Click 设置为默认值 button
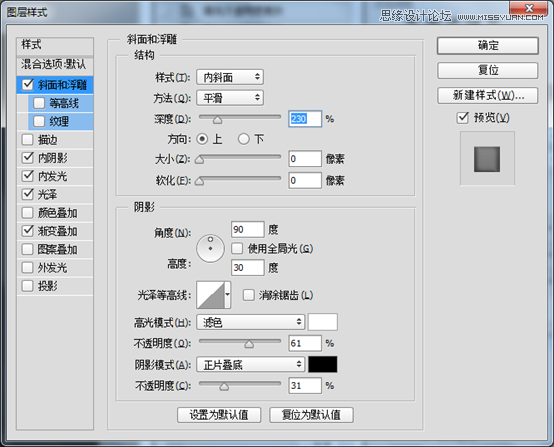The height and width of the screenshot is (447, 554). [x=219, y=415]
